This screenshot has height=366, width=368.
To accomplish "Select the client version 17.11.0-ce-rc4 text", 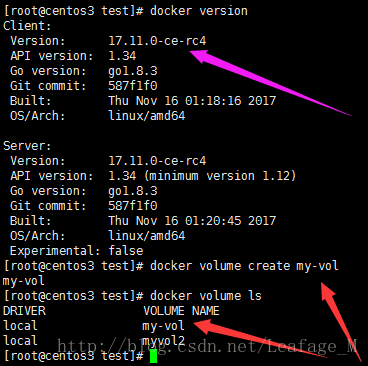I will (157, 41).
